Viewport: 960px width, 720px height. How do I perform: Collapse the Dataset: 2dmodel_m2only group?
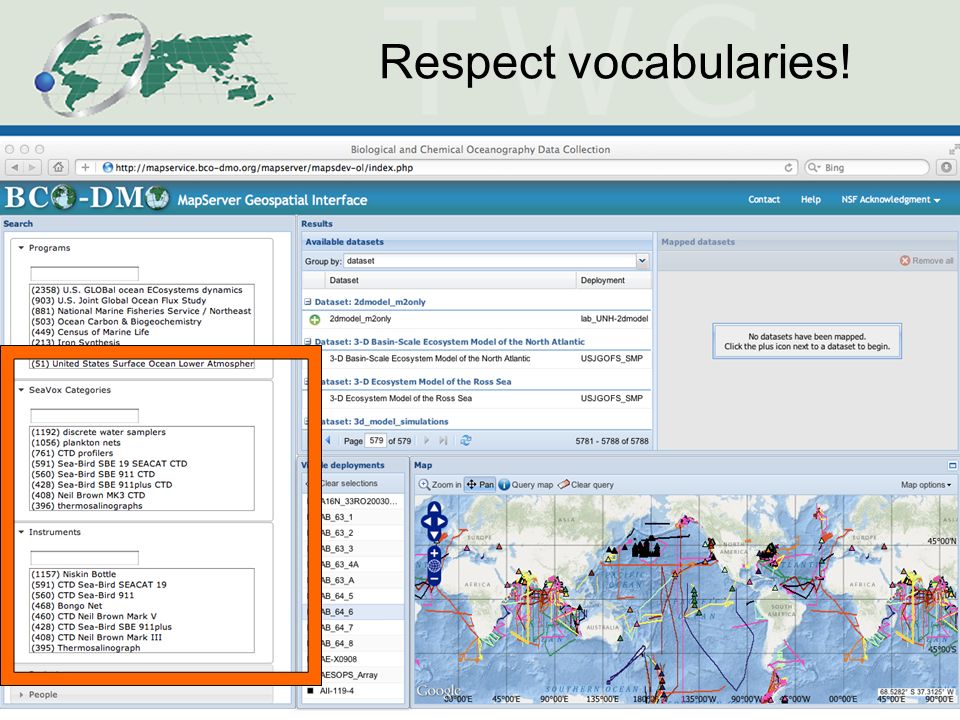coord(308,302)
